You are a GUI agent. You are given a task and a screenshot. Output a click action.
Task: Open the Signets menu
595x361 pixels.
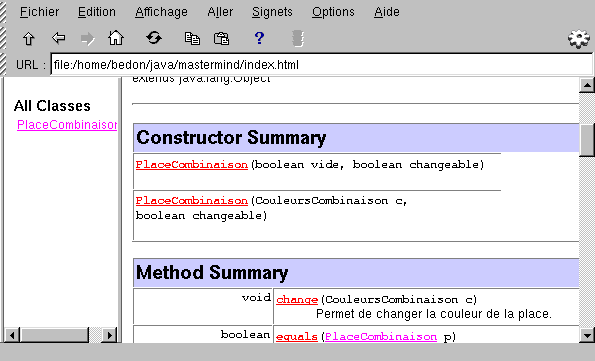tap(272, 12)
